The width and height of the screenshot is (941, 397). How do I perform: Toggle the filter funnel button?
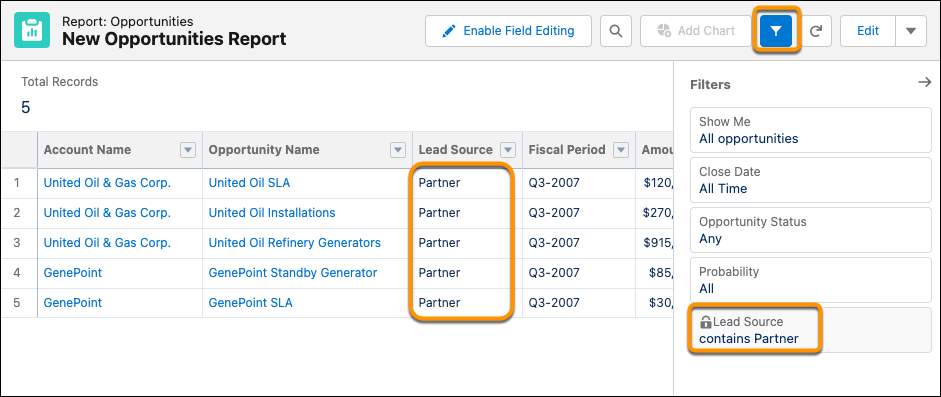coord(776,31)
